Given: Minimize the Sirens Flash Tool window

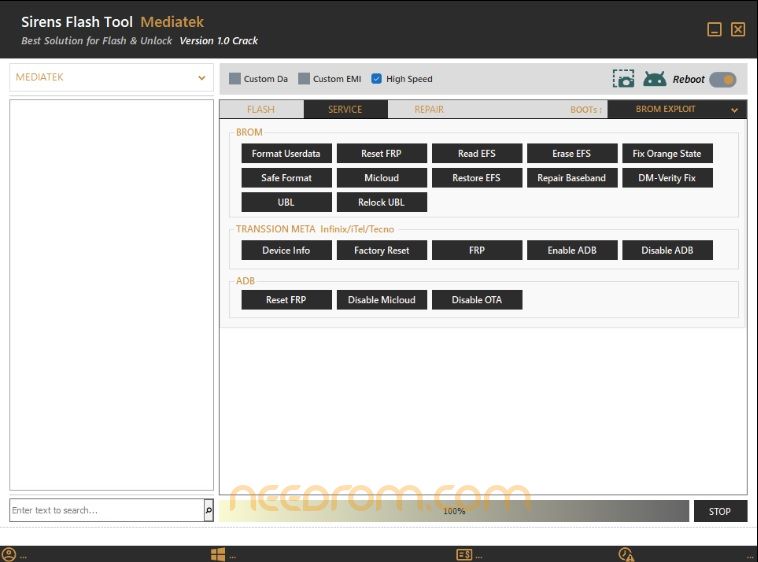Looking at the screenshot, I should 714,29.
